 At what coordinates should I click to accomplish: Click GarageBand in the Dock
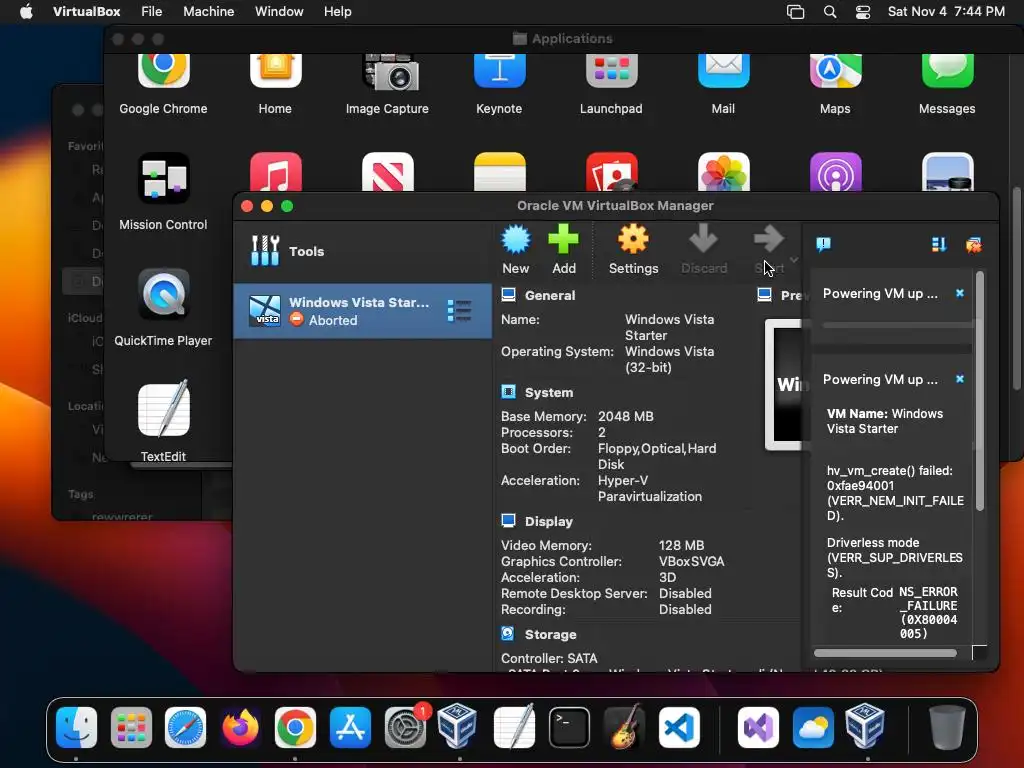point(624,727)
